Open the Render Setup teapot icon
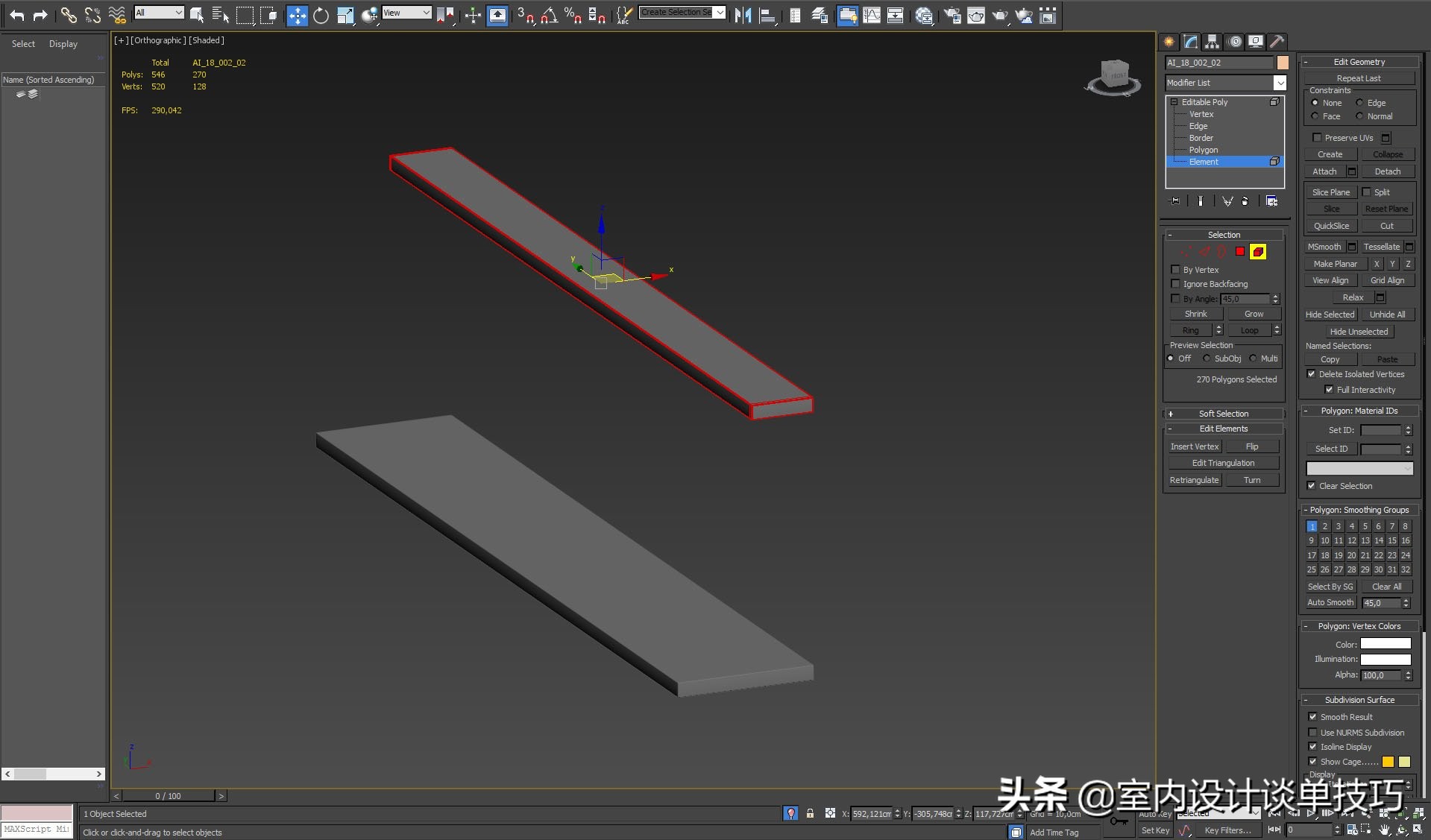This screenshot has width=1431, height=840. click(952, 15)
